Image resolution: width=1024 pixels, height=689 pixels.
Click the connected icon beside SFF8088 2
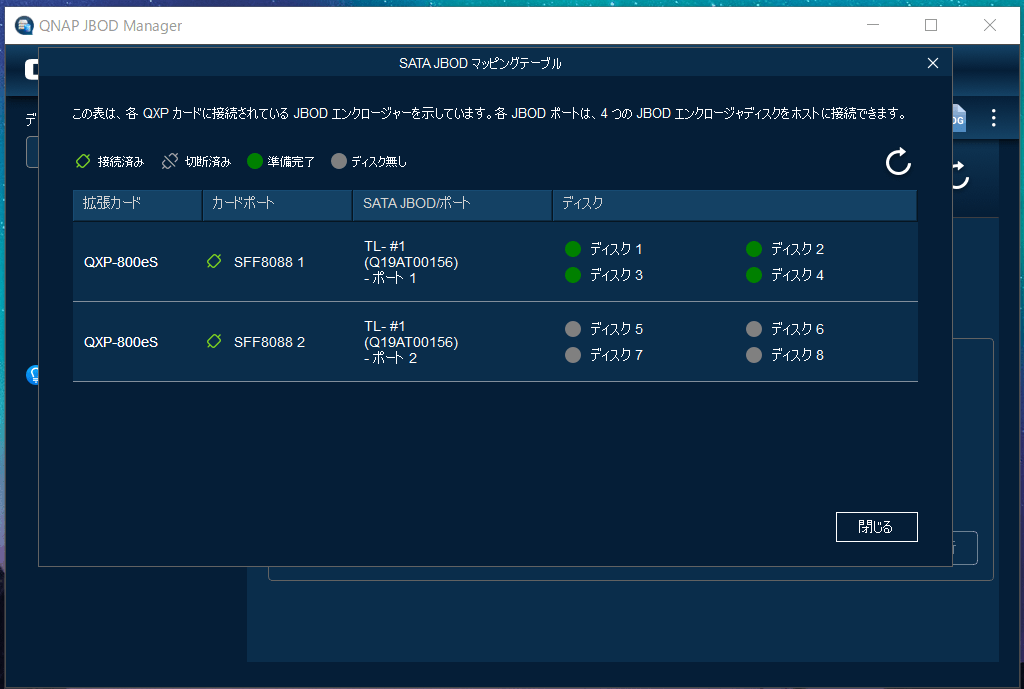(214, 341)
